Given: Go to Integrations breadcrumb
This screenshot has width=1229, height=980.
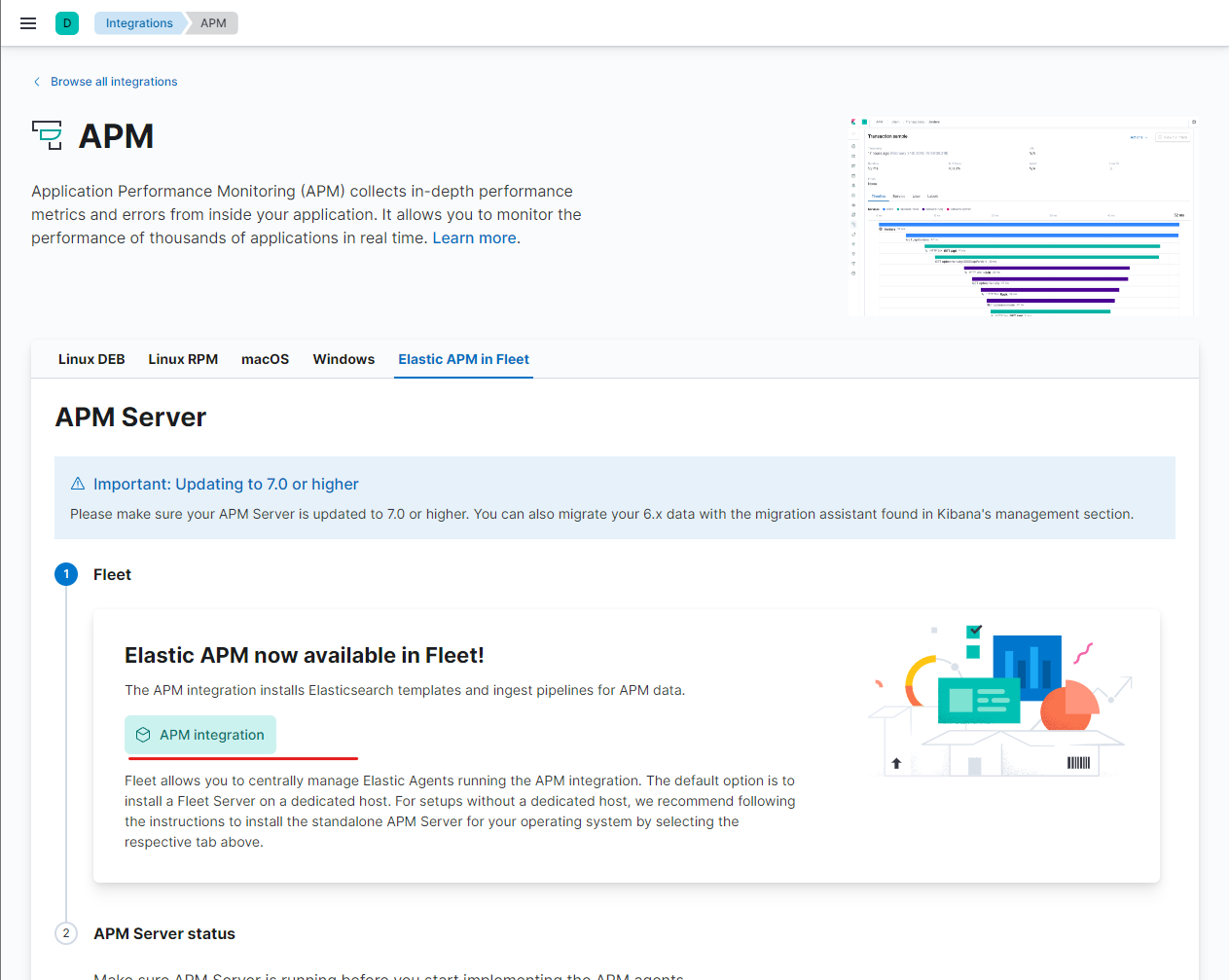Looking at the screenshot, I should tap(139, 23).
